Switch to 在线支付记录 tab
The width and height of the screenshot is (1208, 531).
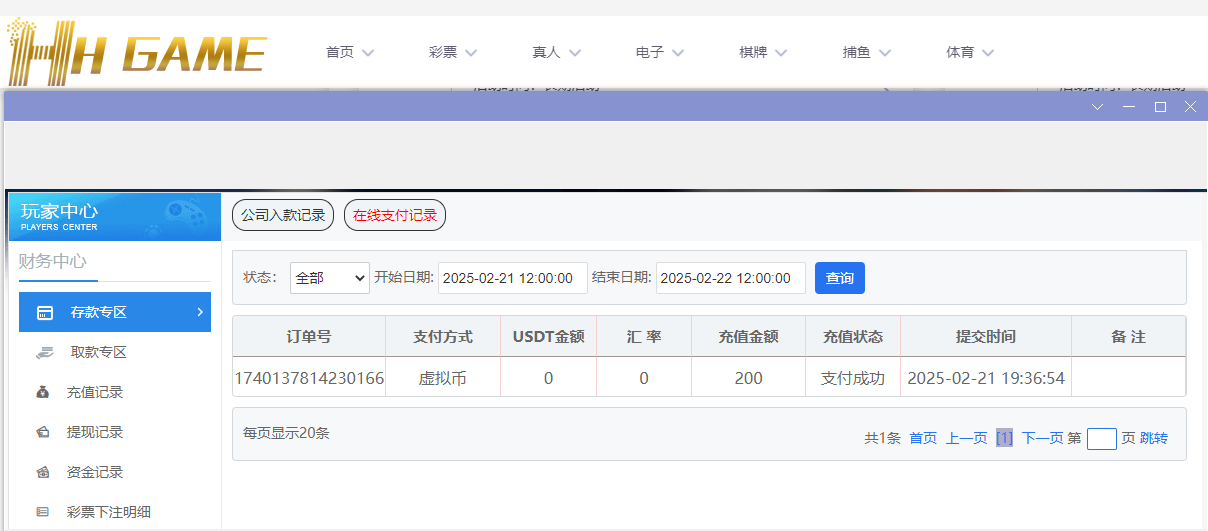coord(395,215)
